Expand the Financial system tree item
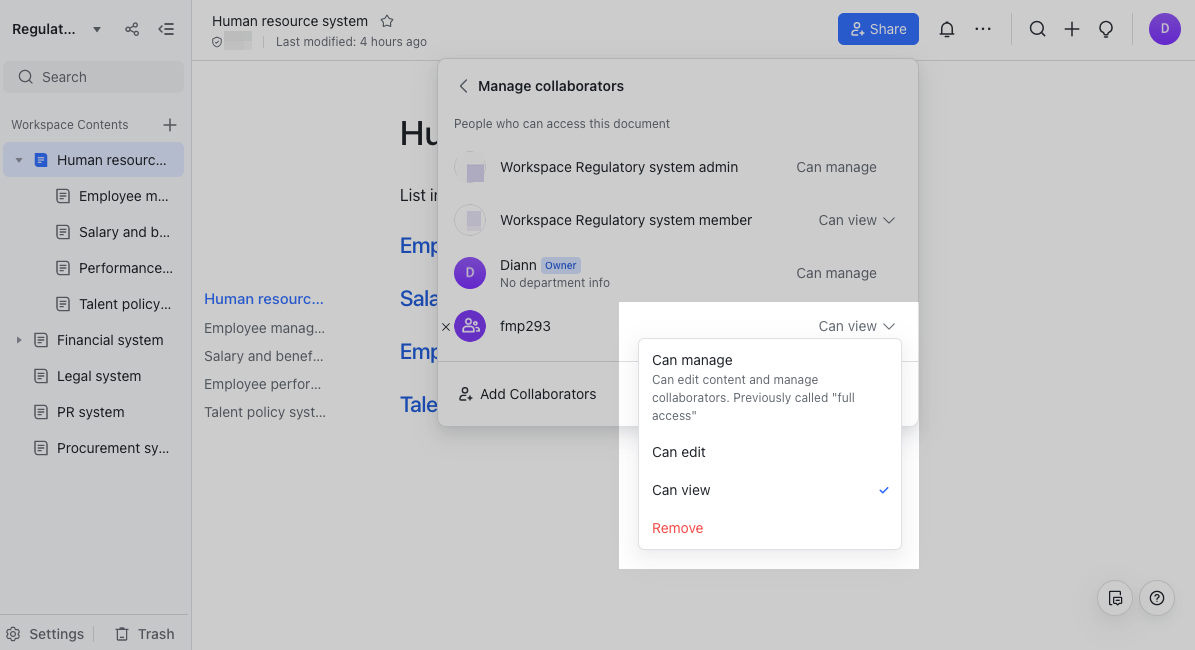 18,340
